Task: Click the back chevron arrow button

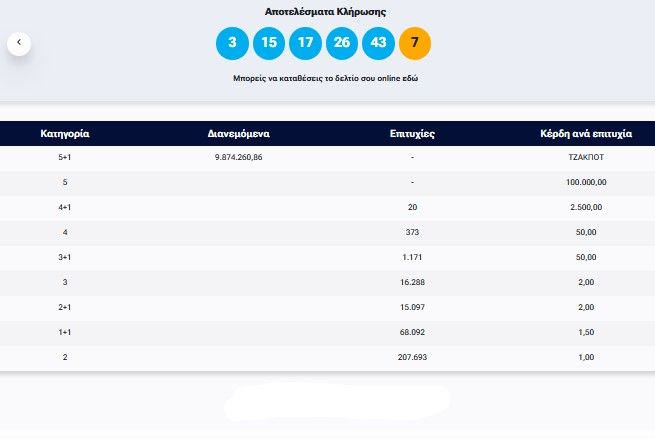Action: pos(18,43)
